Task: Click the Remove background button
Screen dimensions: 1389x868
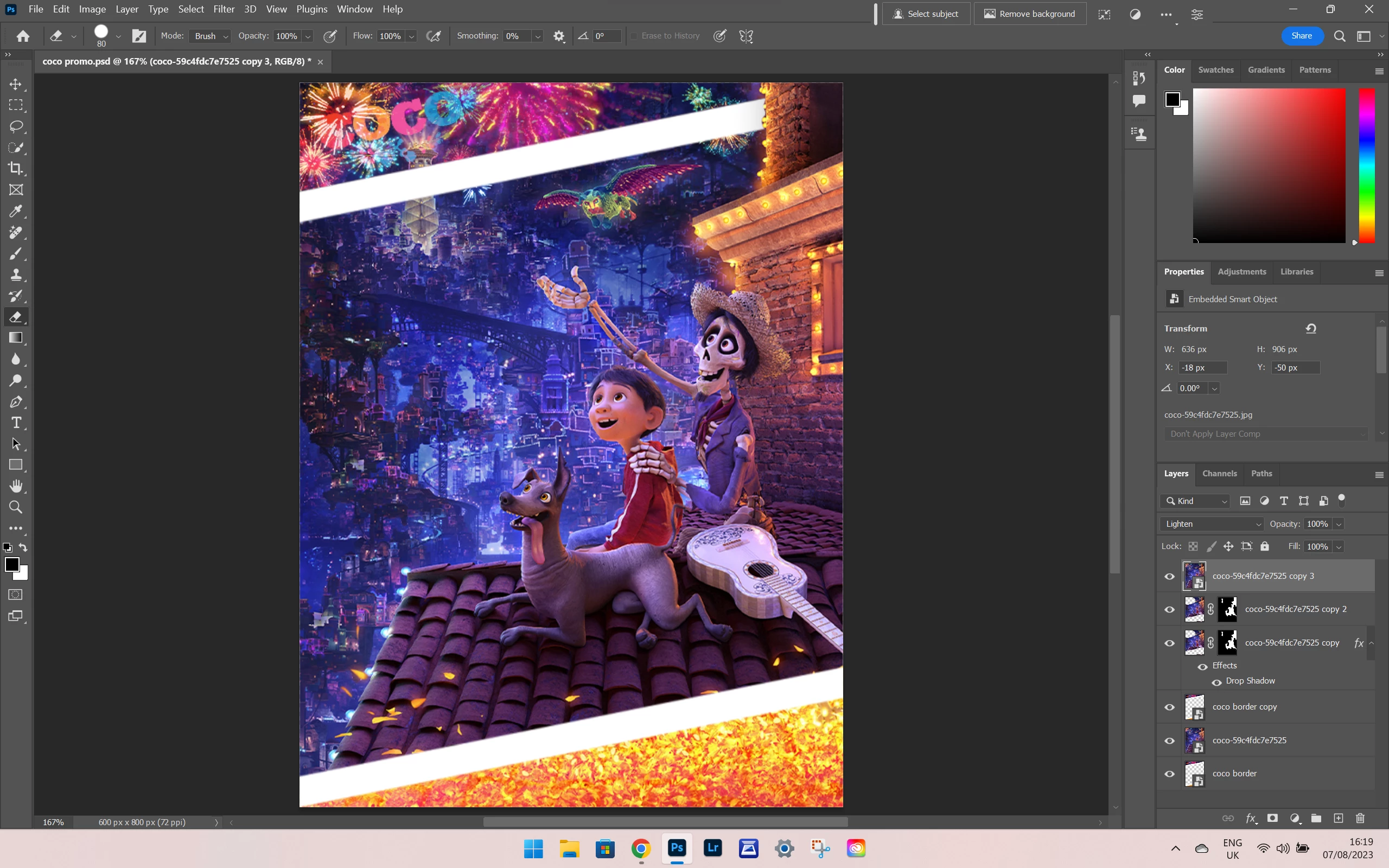Action: pos(1030,14)
